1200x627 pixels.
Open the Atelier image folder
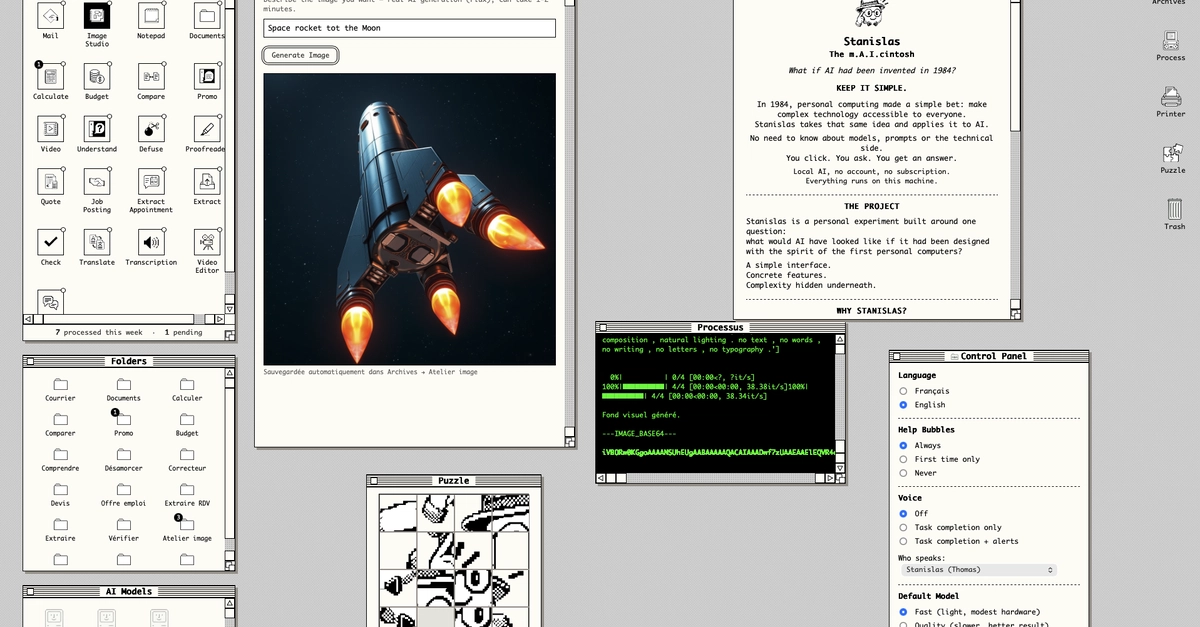pyautogui.click(x=187, y=525)
